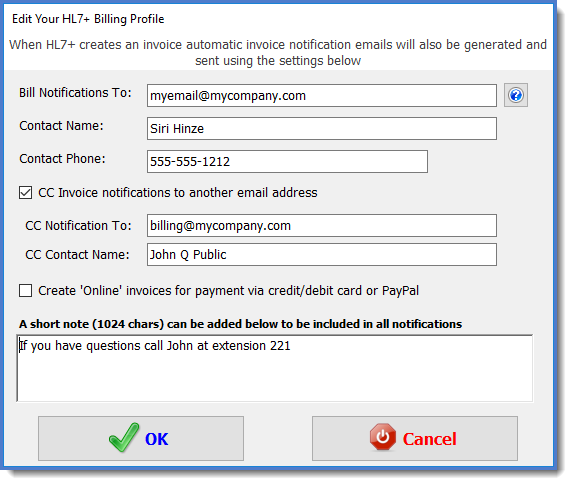Focus the Contact Name field with Siri Hinze
572x485 pixels.
pos(321,128)
